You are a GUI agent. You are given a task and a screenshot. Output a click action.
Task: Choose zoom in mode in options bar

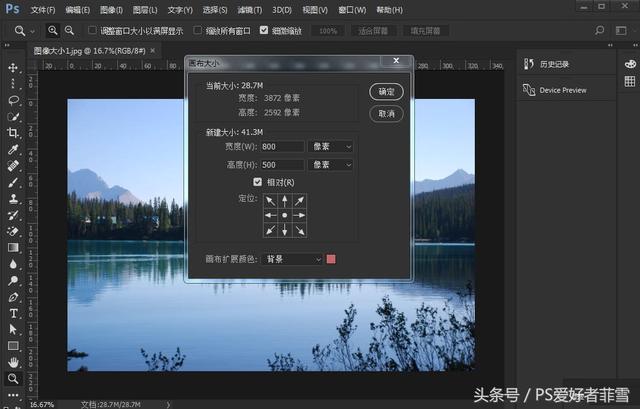click(x=53, y=30)
